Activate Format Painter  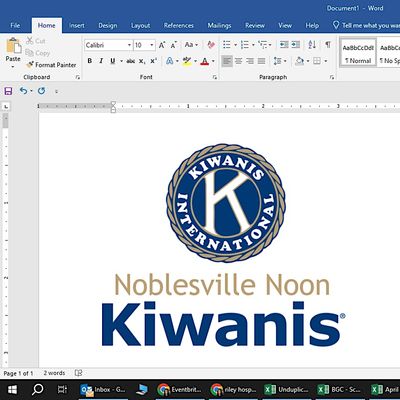pyautogui.click(x=51, y=65)
